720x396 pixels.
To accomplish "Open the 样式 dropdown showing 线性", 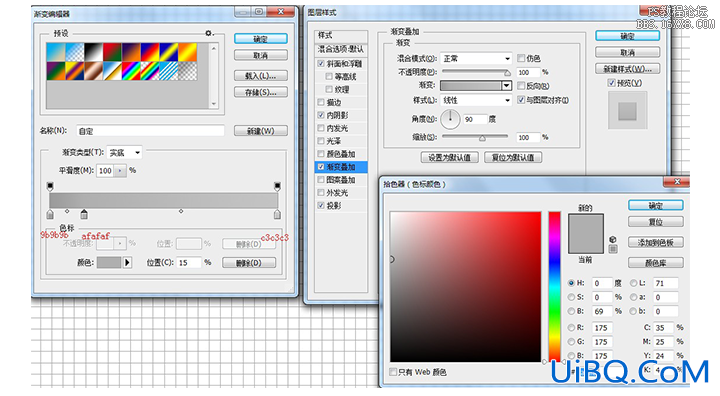I will 476,100.
